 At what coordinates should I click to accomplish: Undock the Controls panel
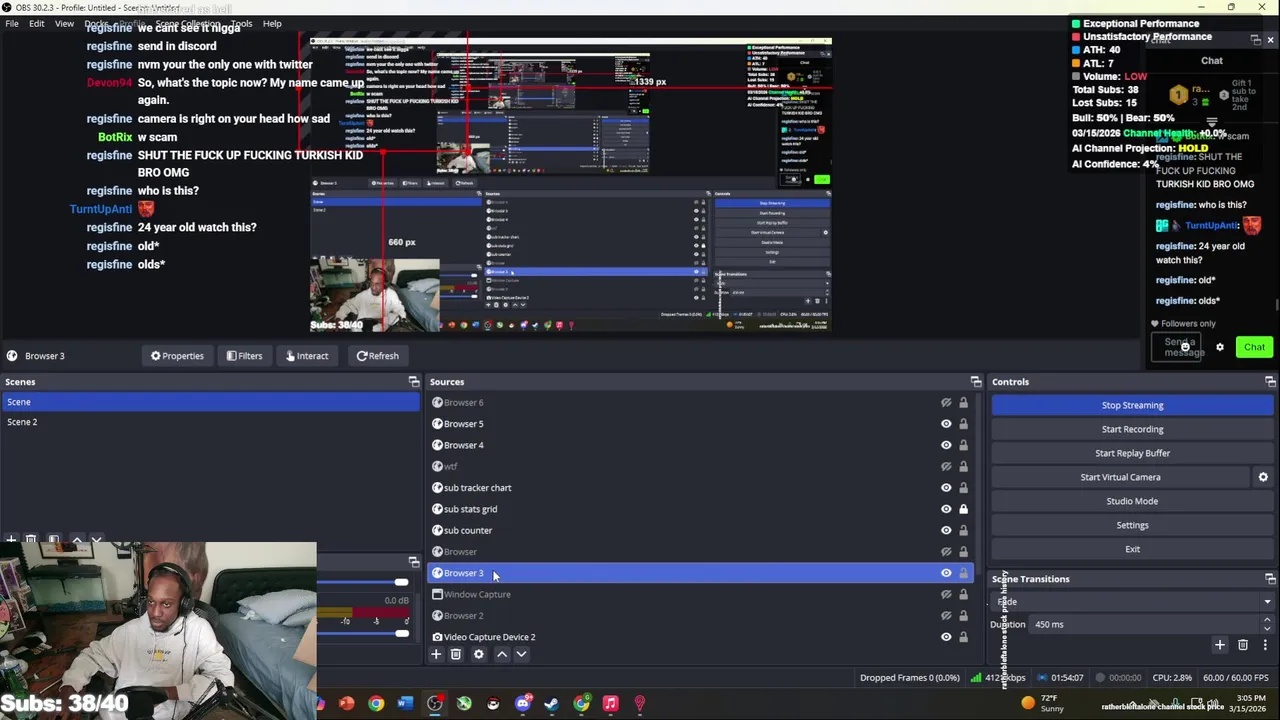[x=1270, y=382]
